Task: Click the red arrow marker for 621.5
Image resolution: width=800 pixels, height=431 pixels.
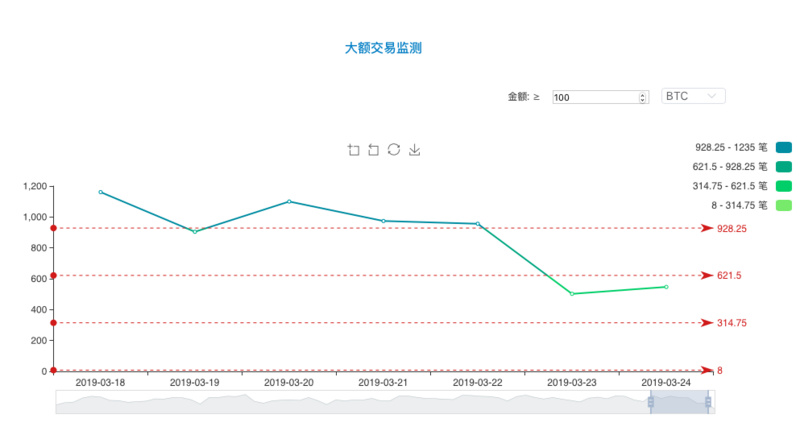Action: (x=707, y=275)
